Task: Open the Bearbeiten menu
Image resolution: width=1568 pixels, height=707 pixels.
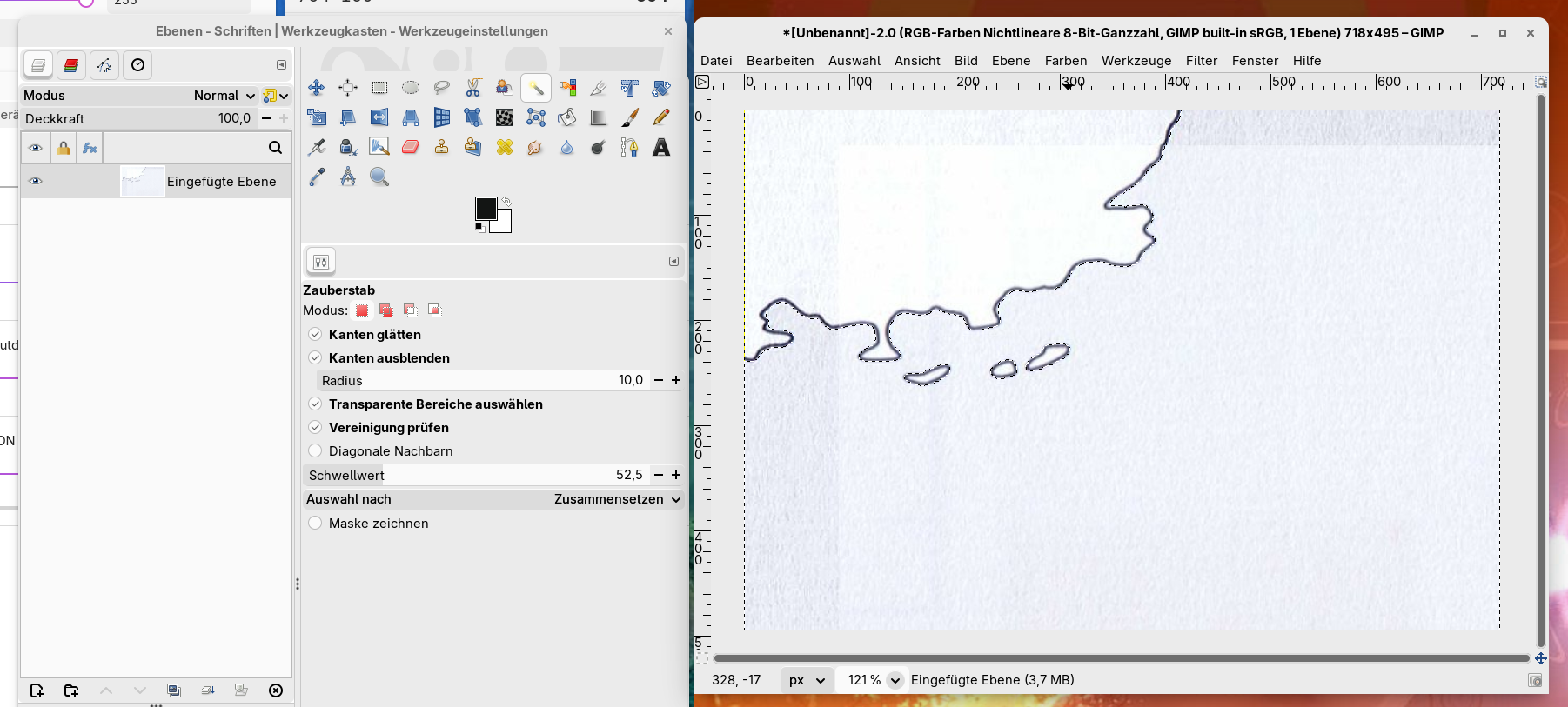Action: pos(781,61)
